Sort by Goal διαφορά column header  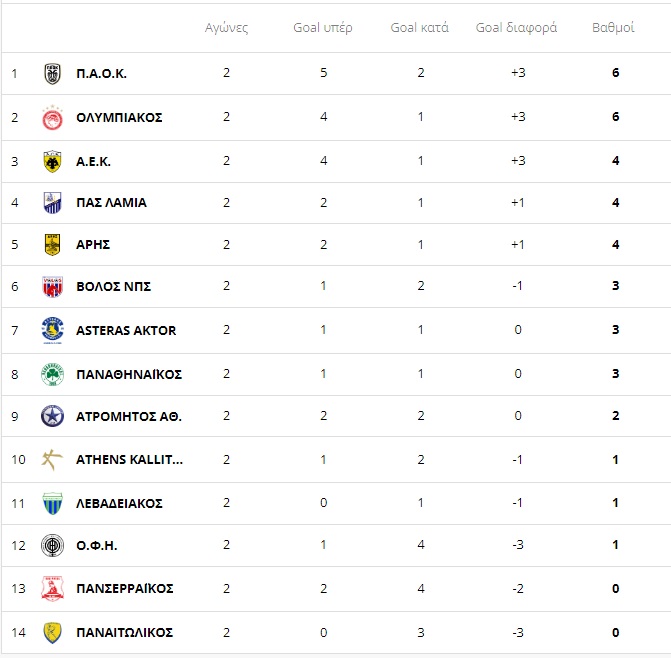tap(516, 28)
